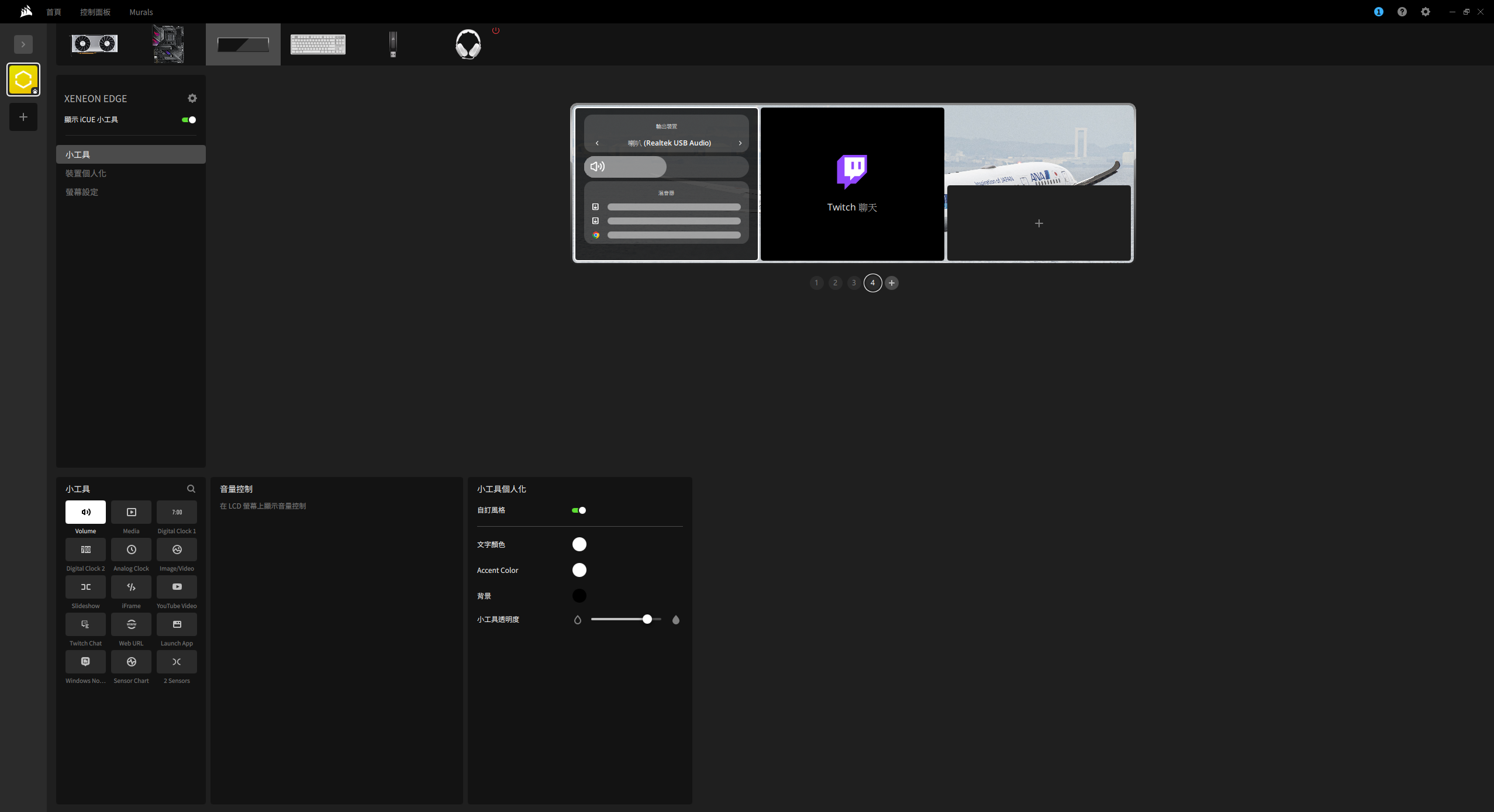
Task: Open the widget search magnifier
Action: pos(191,489)
